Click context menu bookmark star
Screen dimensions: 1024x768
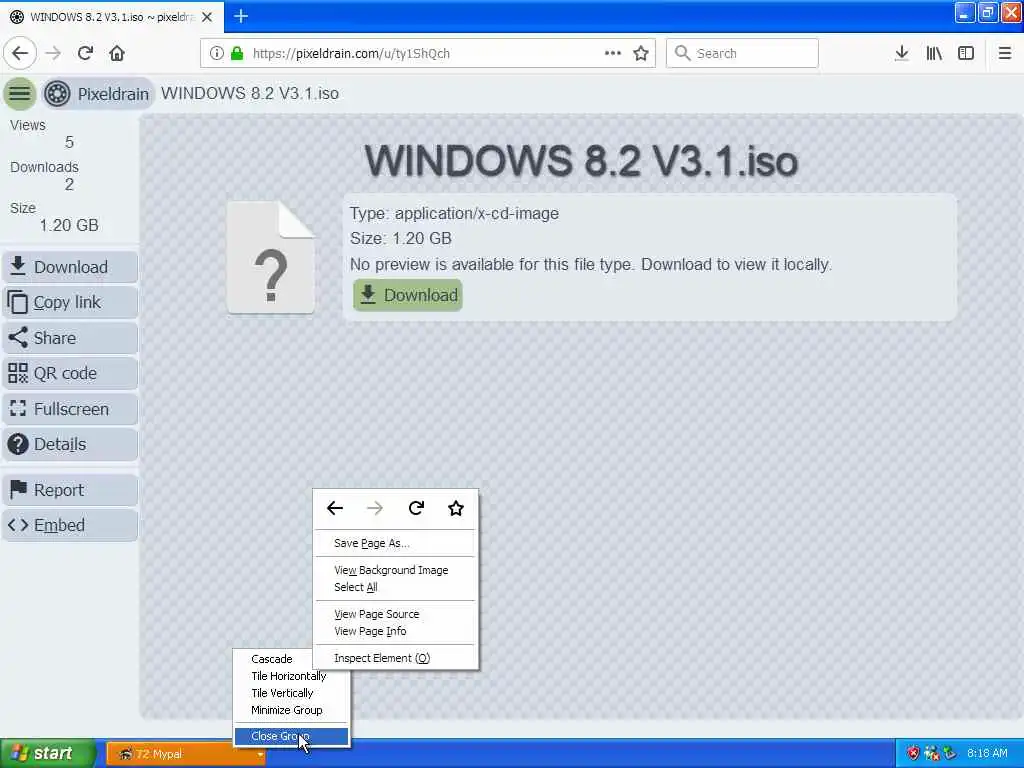[x=456, y=508]
